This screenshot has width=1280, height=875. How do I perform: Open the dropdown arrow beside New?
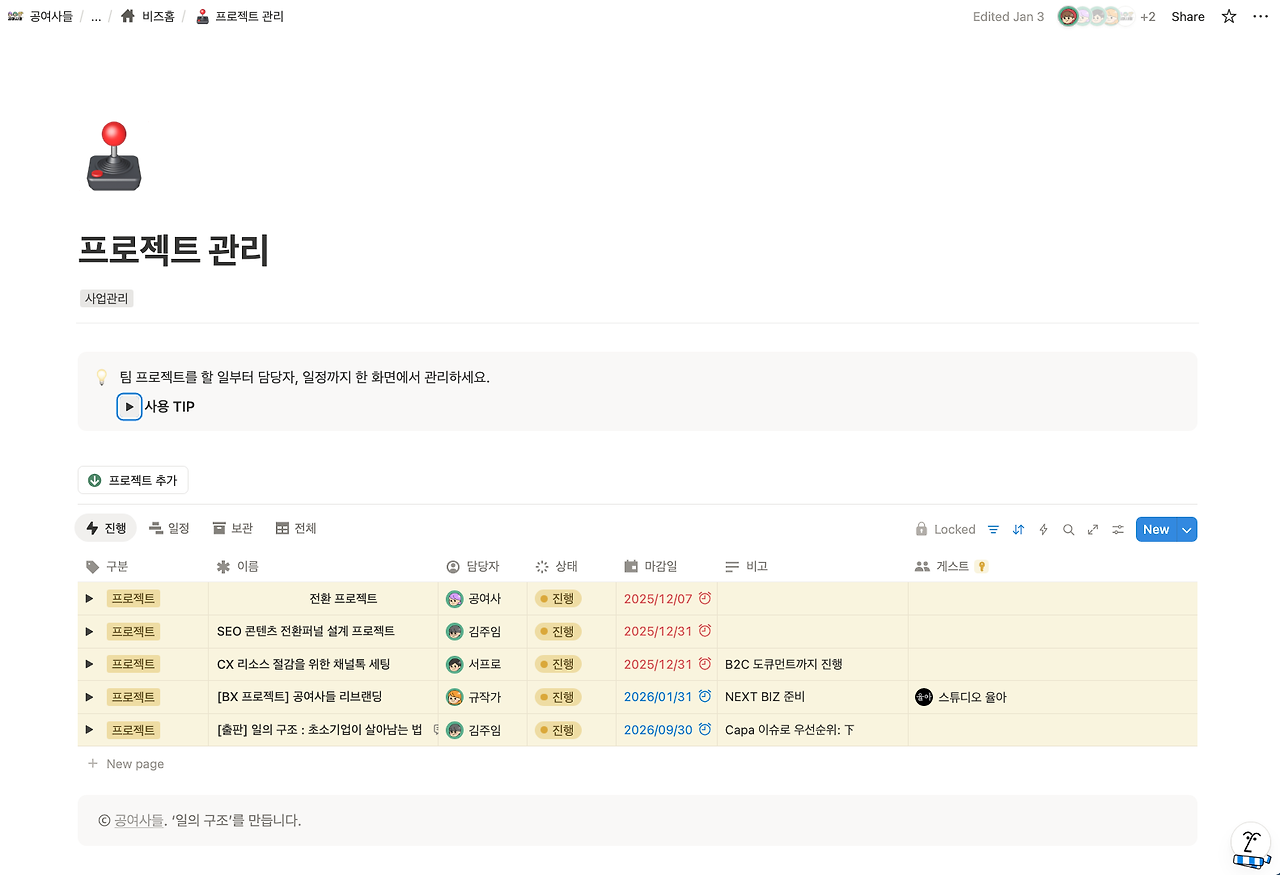pos(1187,530)
